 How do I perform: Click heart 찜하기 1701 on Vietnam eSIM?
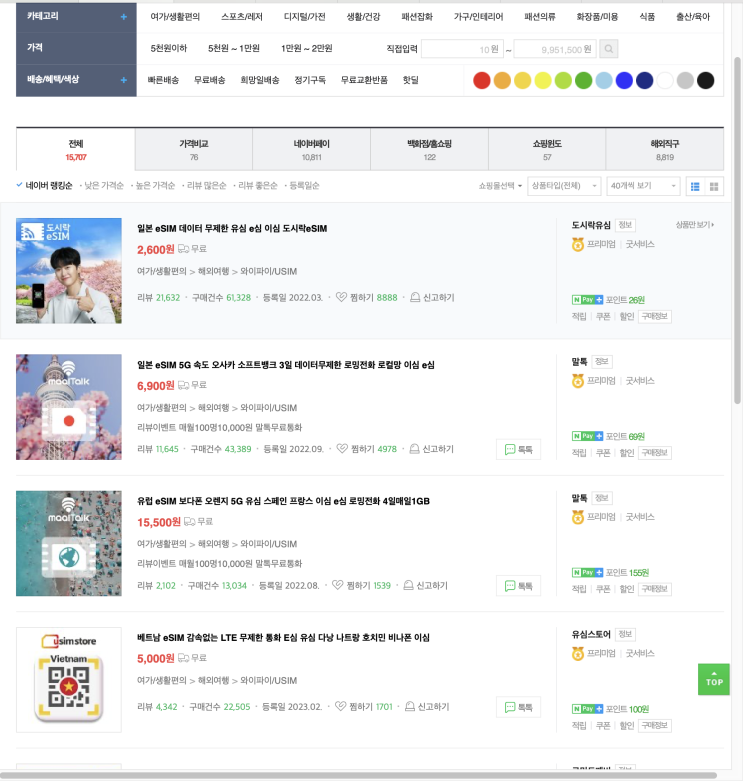tap(364, 706)
